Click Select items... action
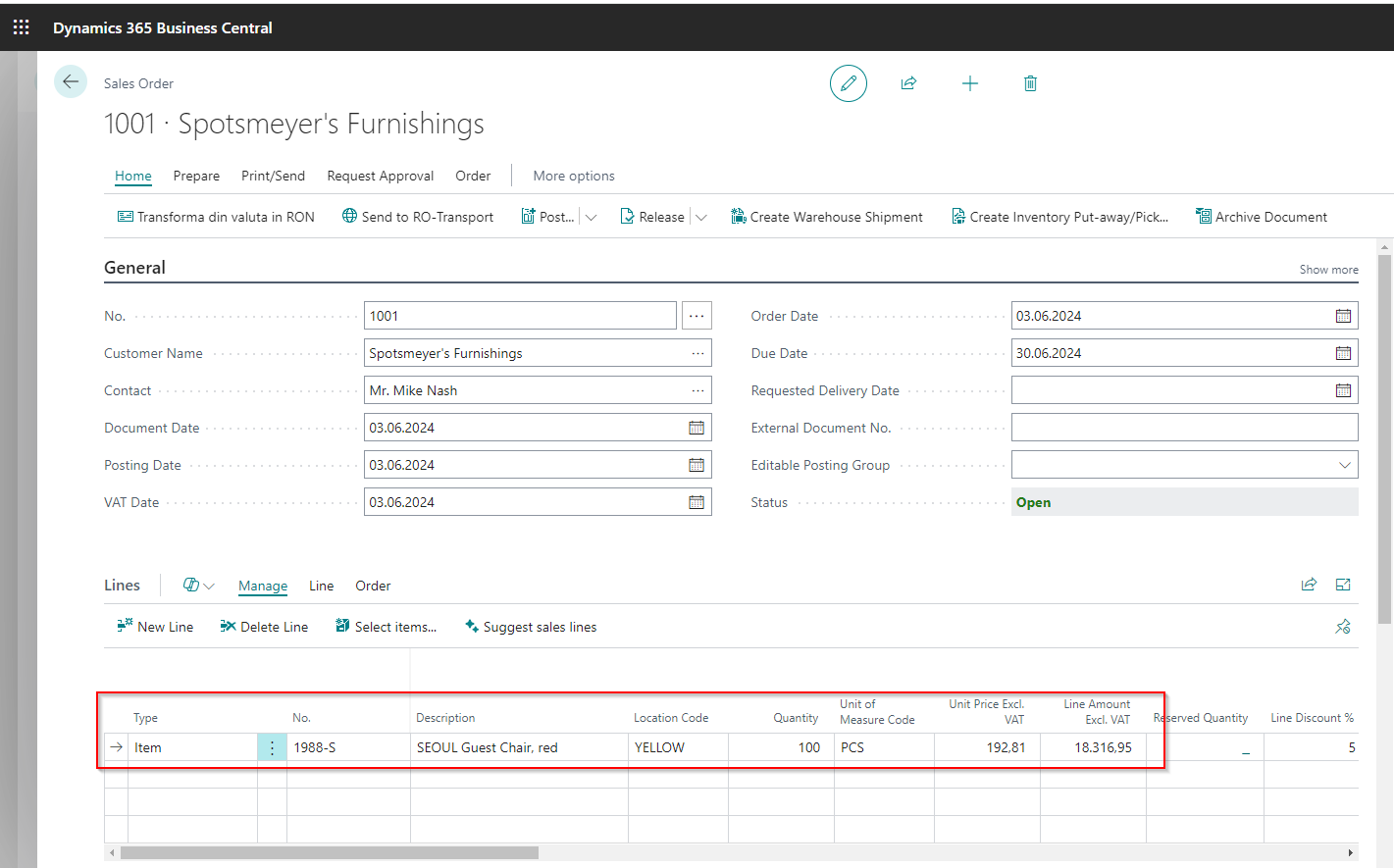Screen dimensions: 1394x868 tap(386, 627)
